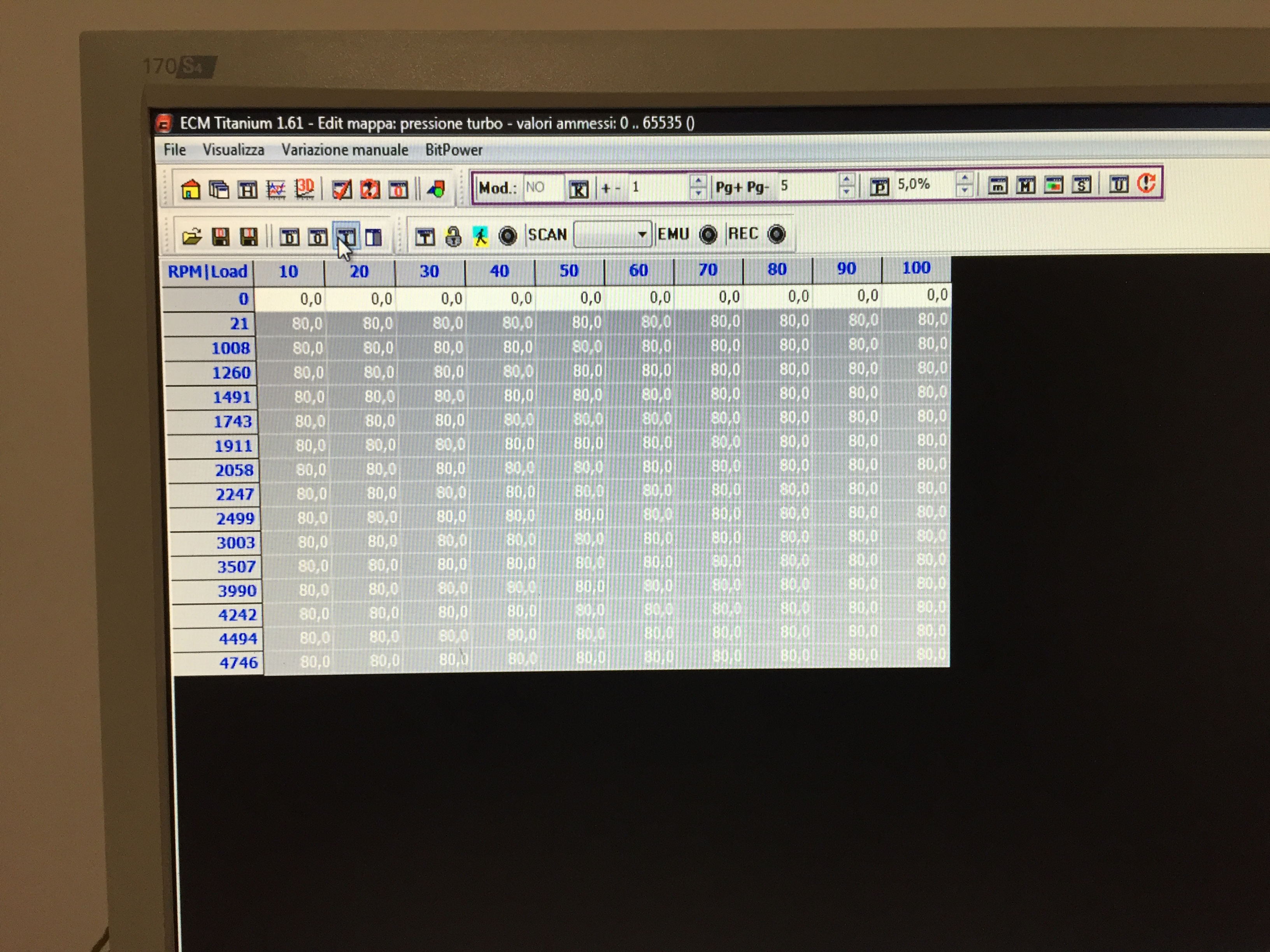Click the red circular exclamation icon
1270x952 pixels.
pos(1146,184)
